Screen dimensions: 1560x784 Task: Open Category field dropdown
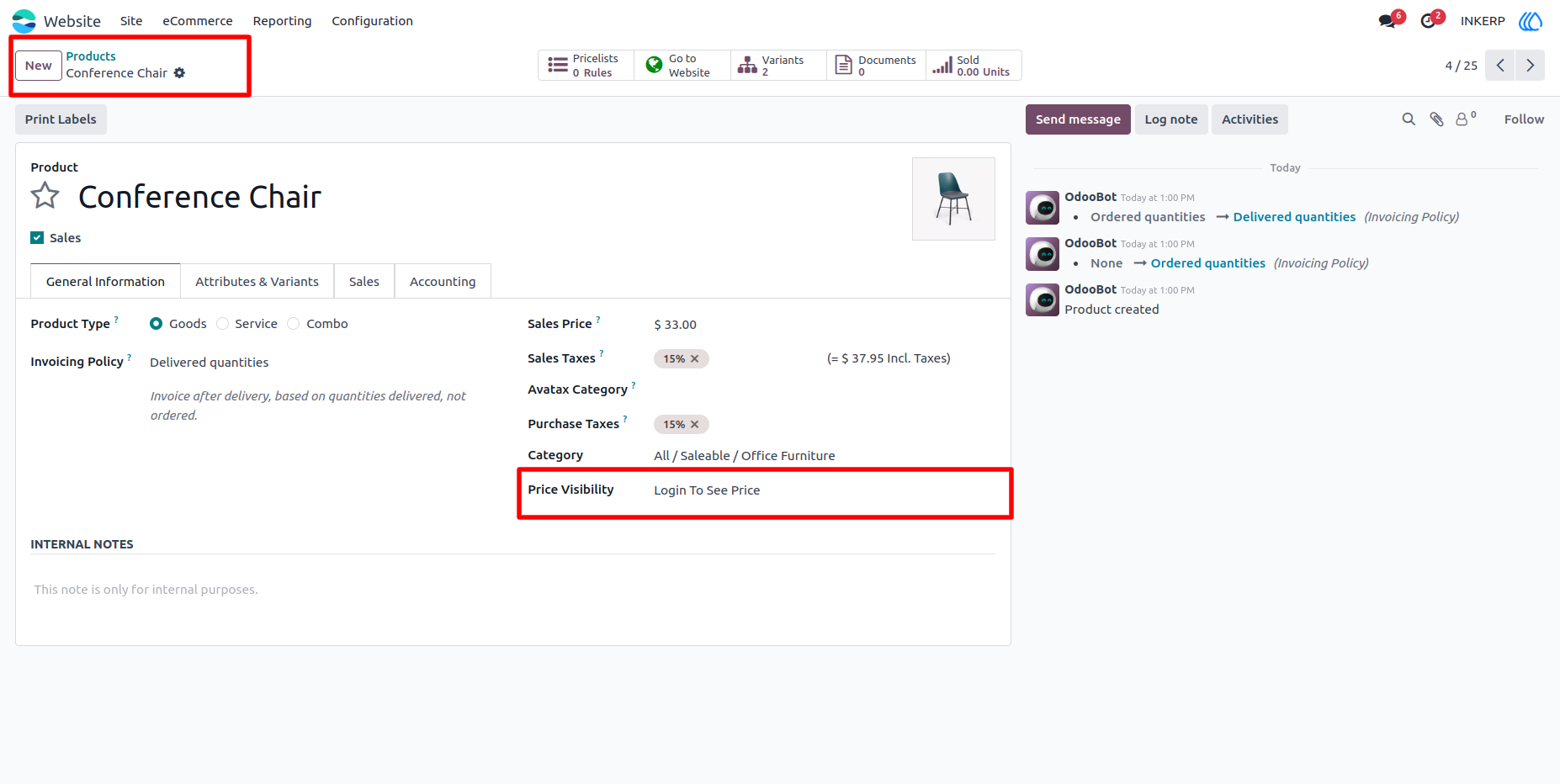(824, 456)
